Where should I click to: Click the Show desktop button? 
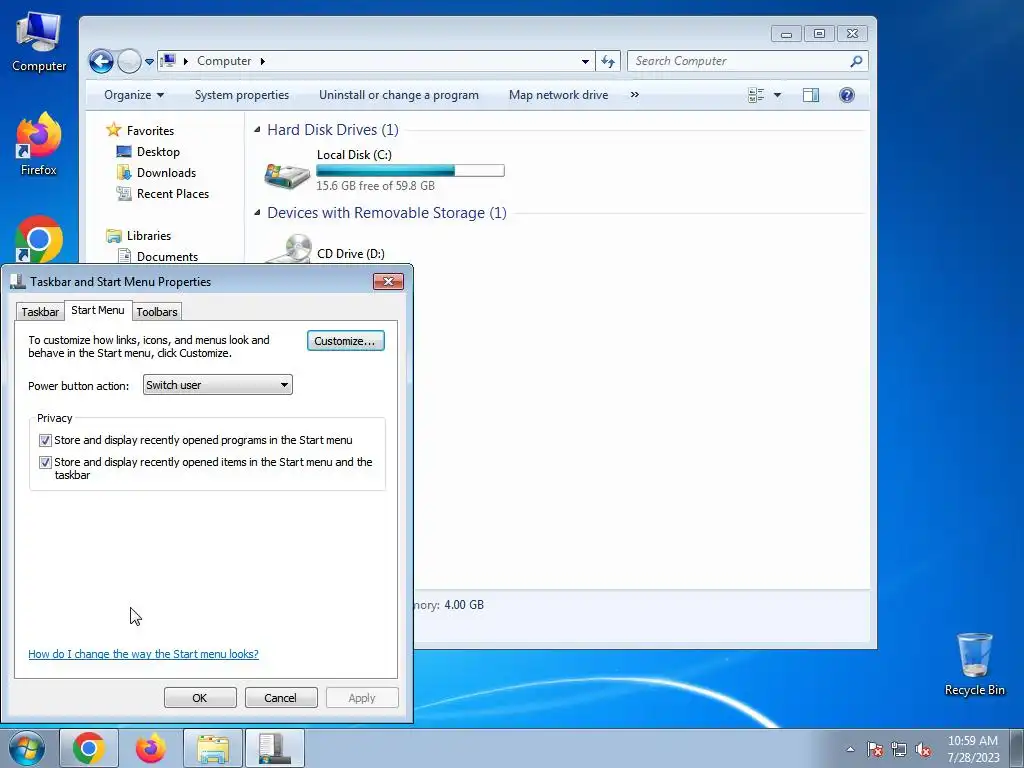coord(1017,748)
